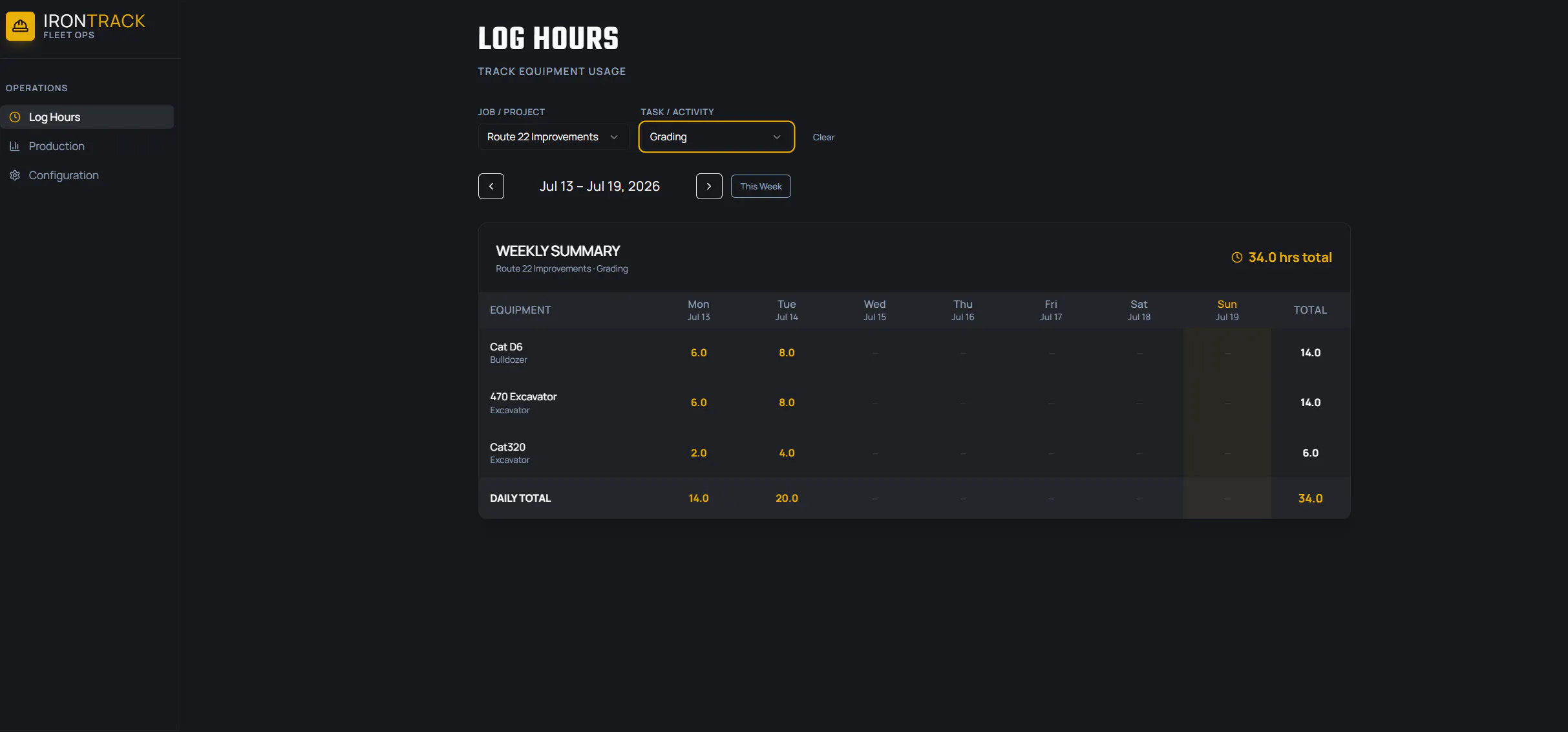Click the TOTAL column header
Viewport: 1568px width, 732px height.
click(x=1310, y=310)
